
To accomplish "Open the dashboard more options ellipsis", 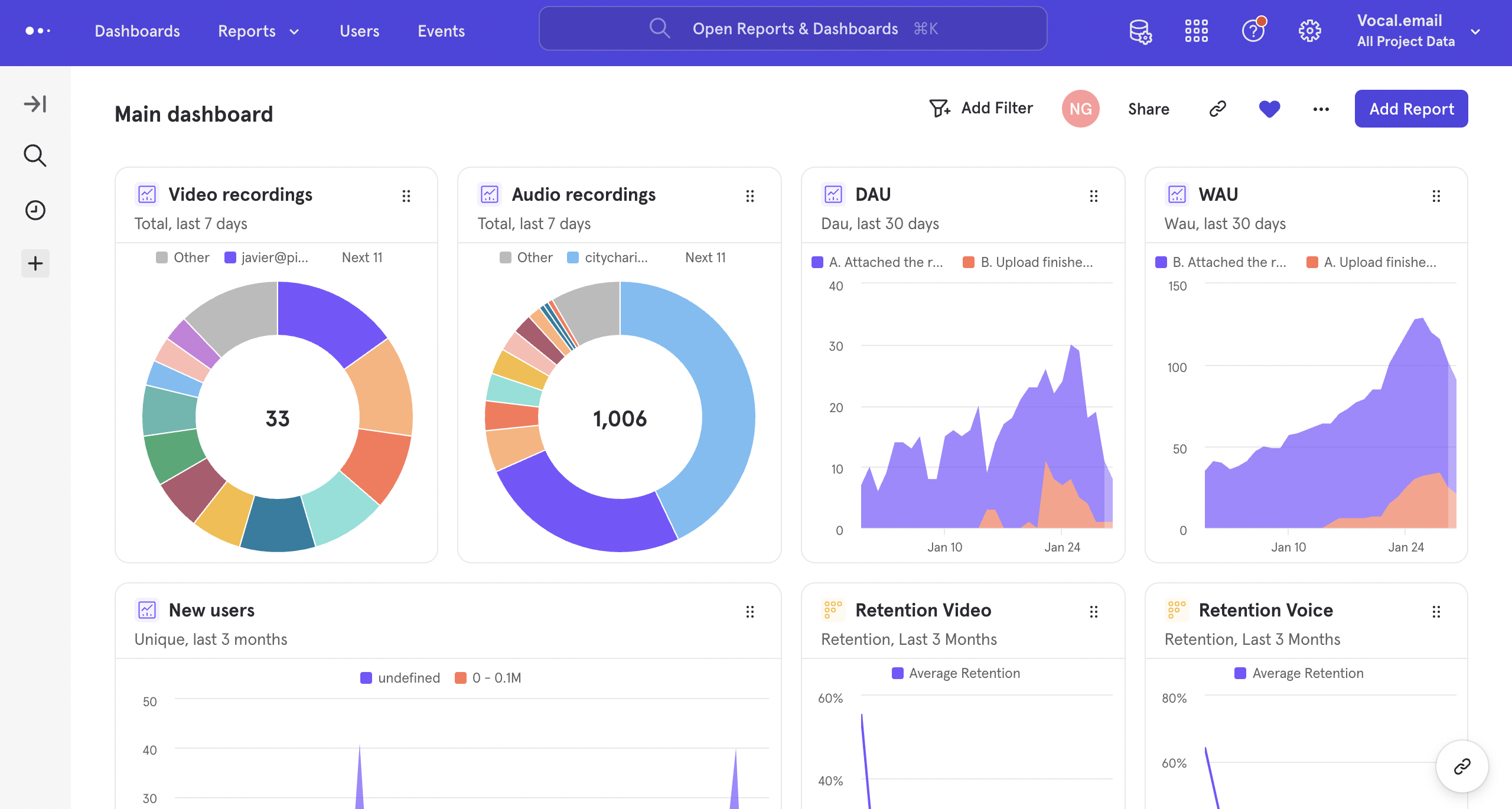I will 1321,109.
